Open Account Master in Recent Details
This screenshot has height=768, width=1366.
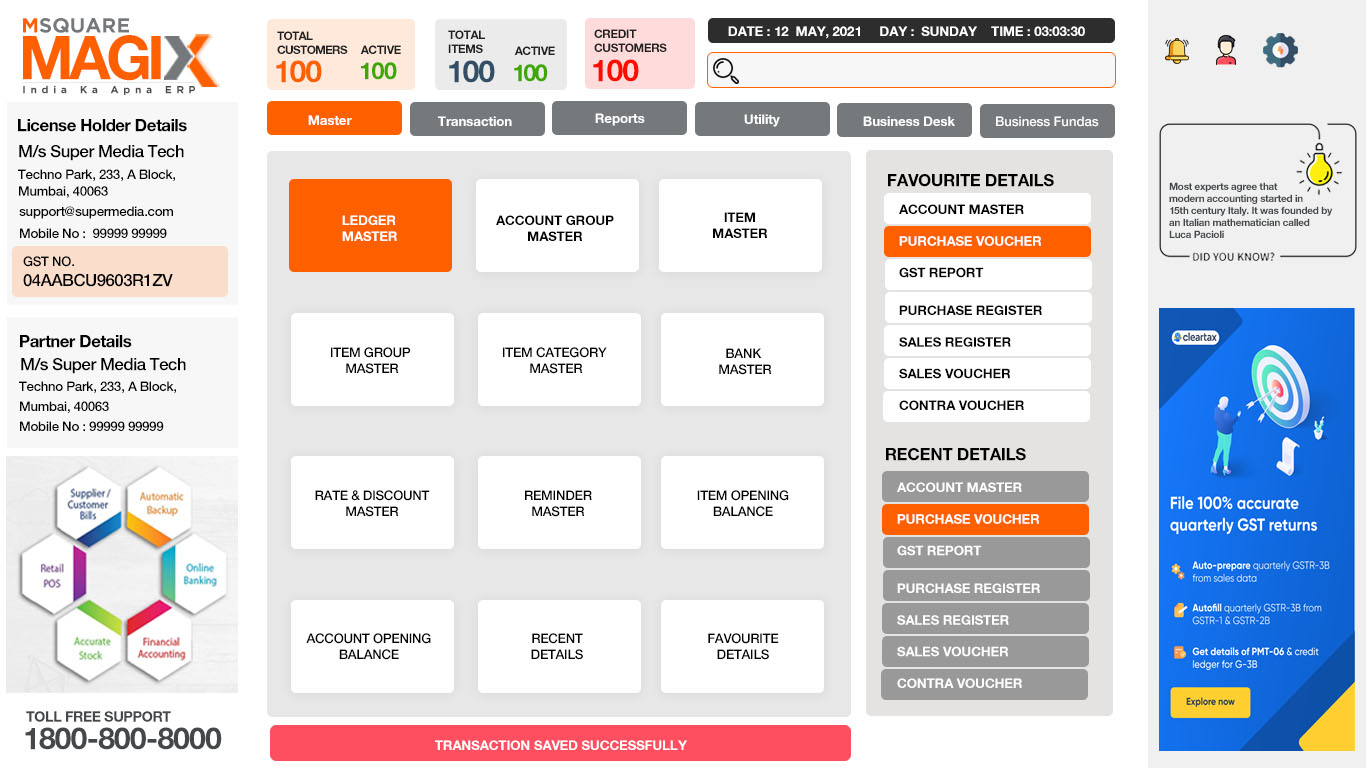(x=985, y=487)
